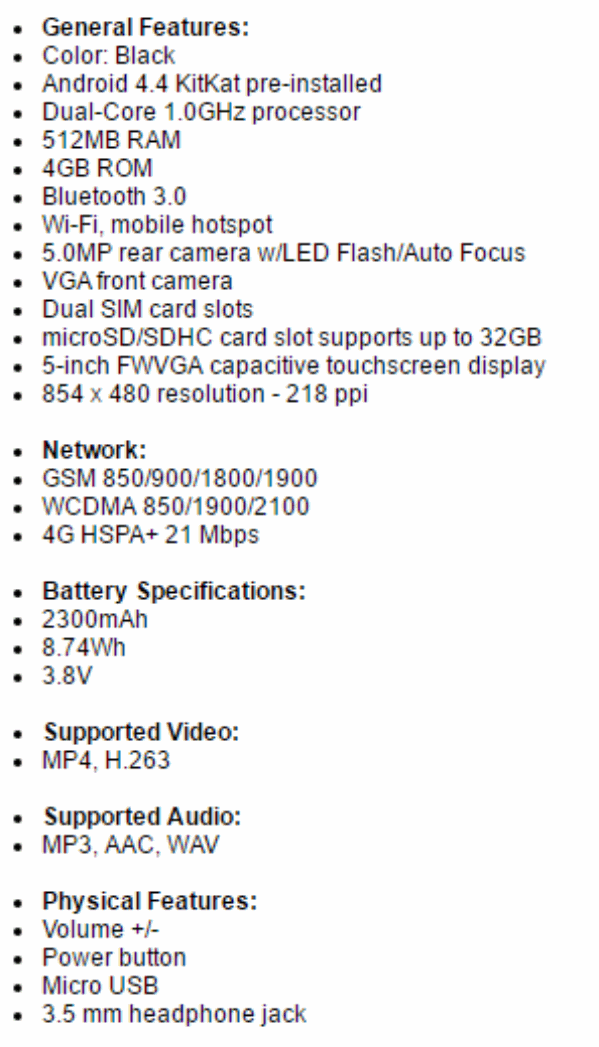Click Android 4.4 KitKat pre-installed text
599x1047 pixels.
coord(212,84)
